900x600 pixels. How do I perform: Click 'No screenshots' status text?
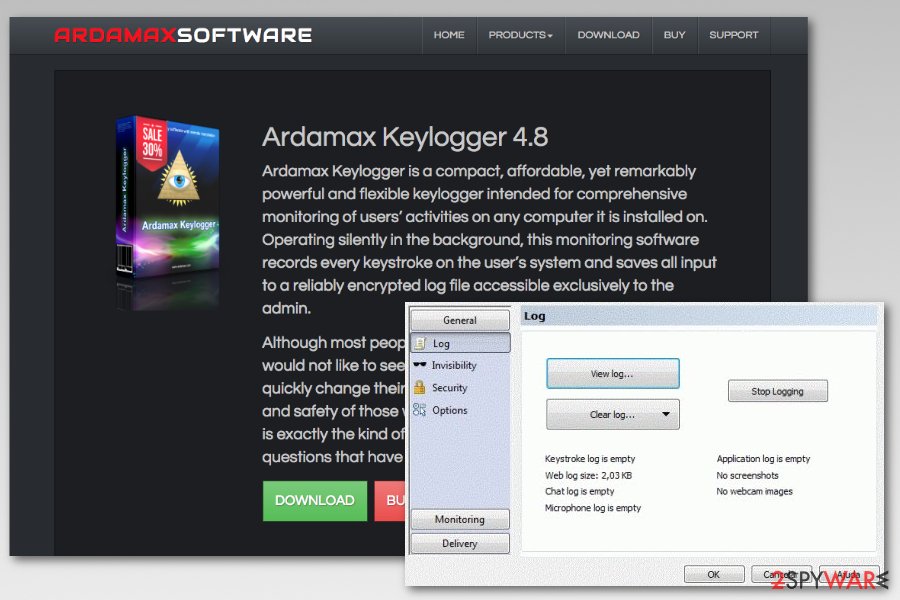pyautogui.click(x=747, y=475)
